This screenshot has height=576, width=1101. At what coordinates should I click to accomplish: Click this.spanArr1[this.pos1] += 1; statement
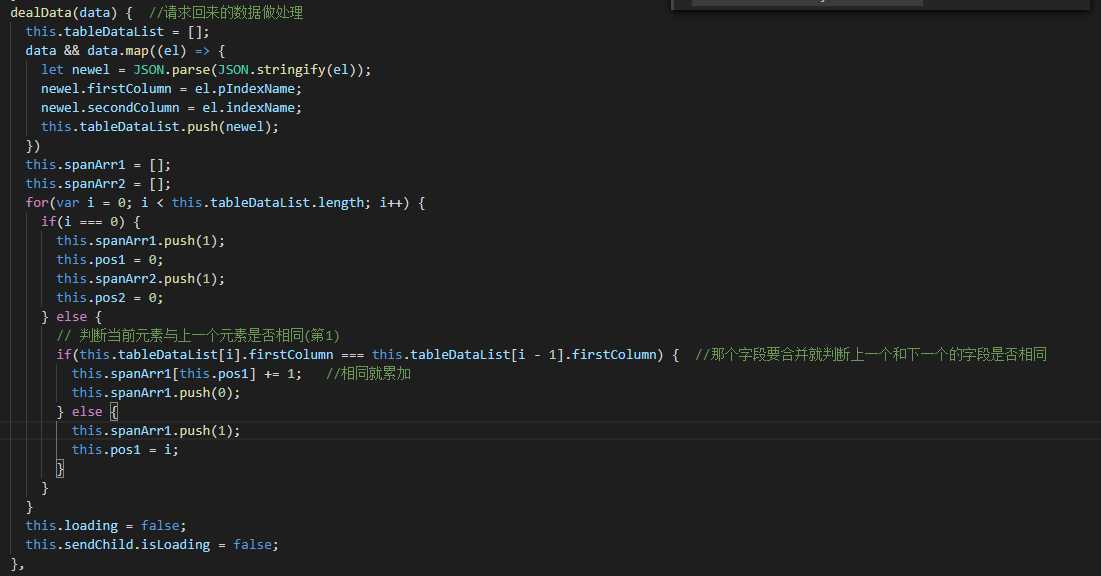187,373
